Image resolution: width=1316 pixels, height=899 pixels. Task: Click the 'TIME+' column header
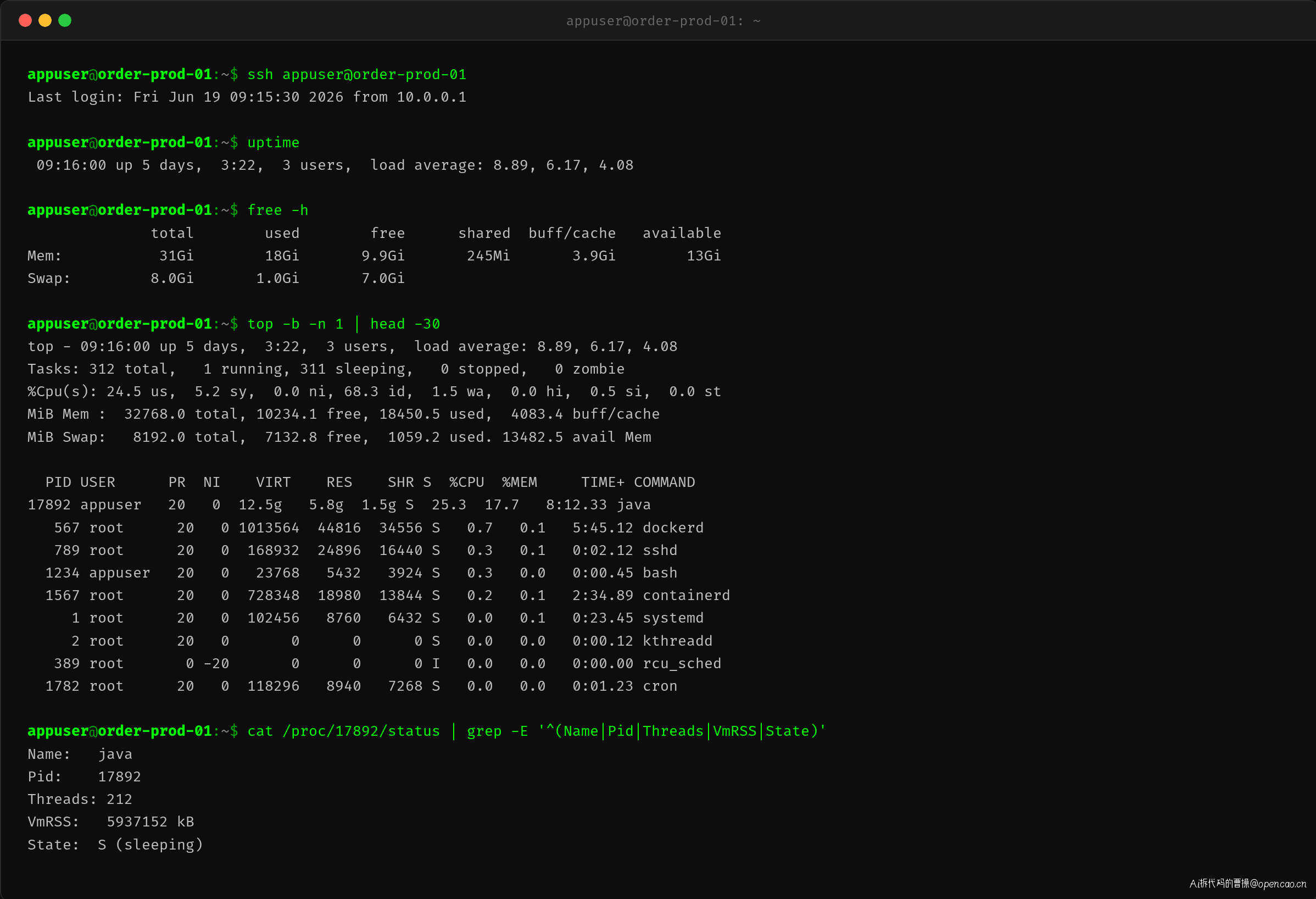click(x=603, y=482)
